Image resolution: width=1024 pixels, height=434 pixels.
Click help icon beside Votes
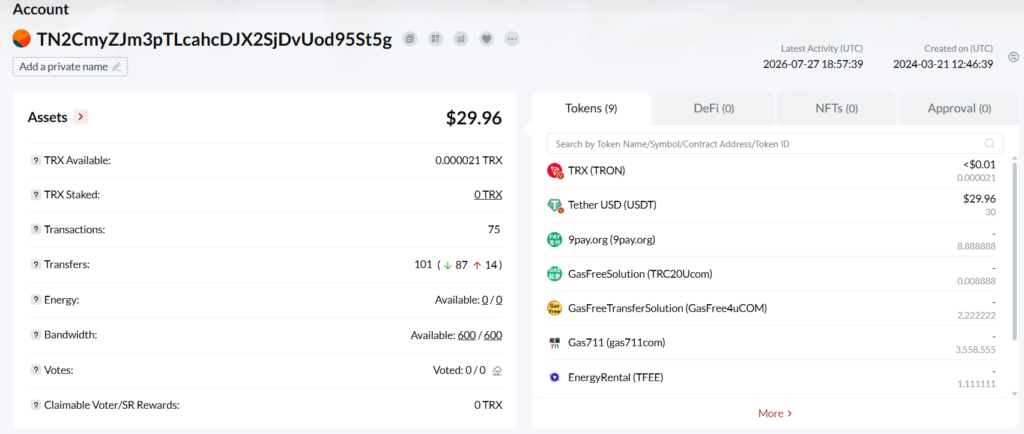click(x=35, y=370)
